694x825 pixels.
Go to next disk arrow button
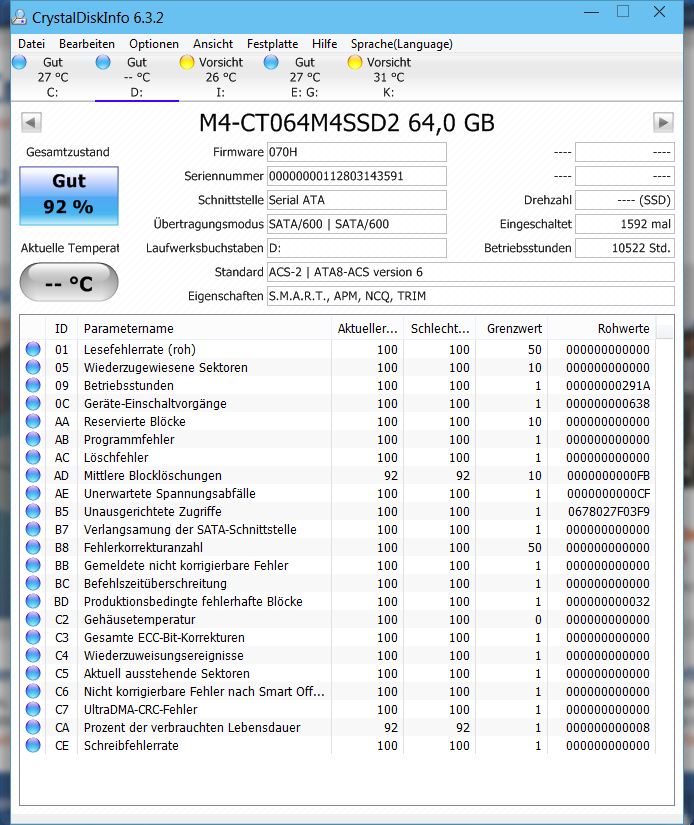(663, 123)
